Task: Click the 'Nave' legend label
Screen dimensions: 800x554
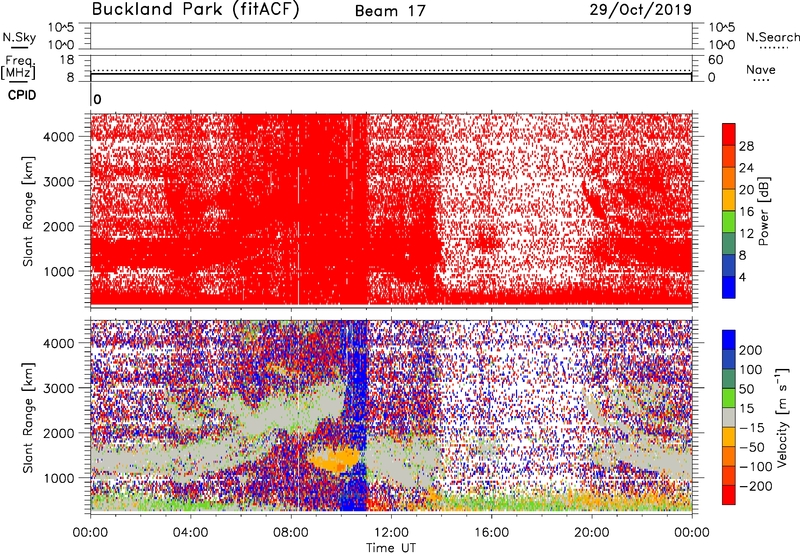Action: [x=761, y=70]
